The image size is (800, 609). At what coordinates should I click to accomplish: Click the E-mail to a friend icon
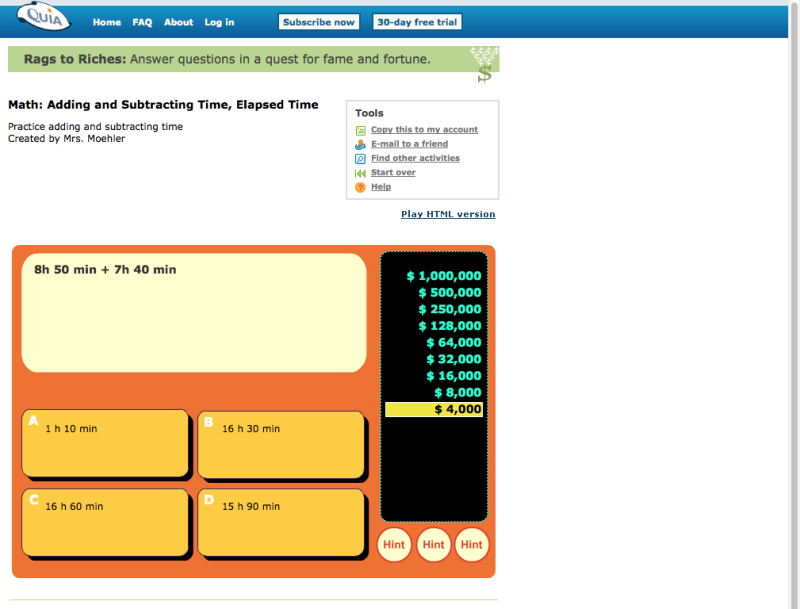click(x=360, y=143)
